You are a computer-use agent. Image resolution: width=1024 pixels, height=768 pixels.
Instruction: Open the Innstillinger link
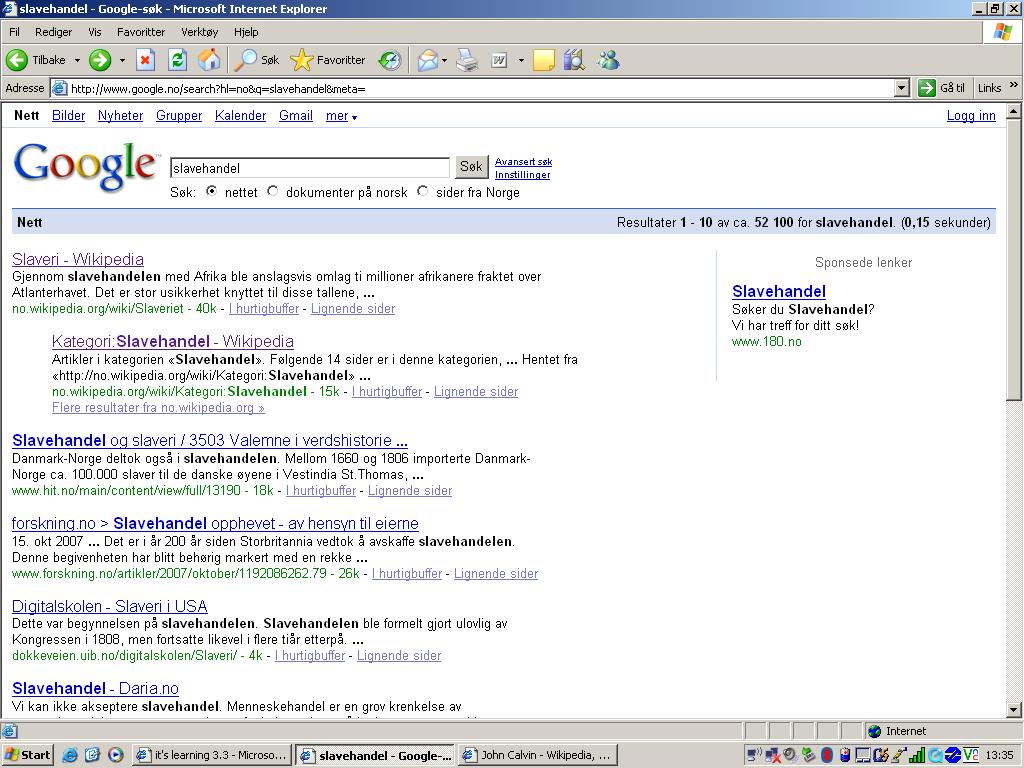pos(522,175)
